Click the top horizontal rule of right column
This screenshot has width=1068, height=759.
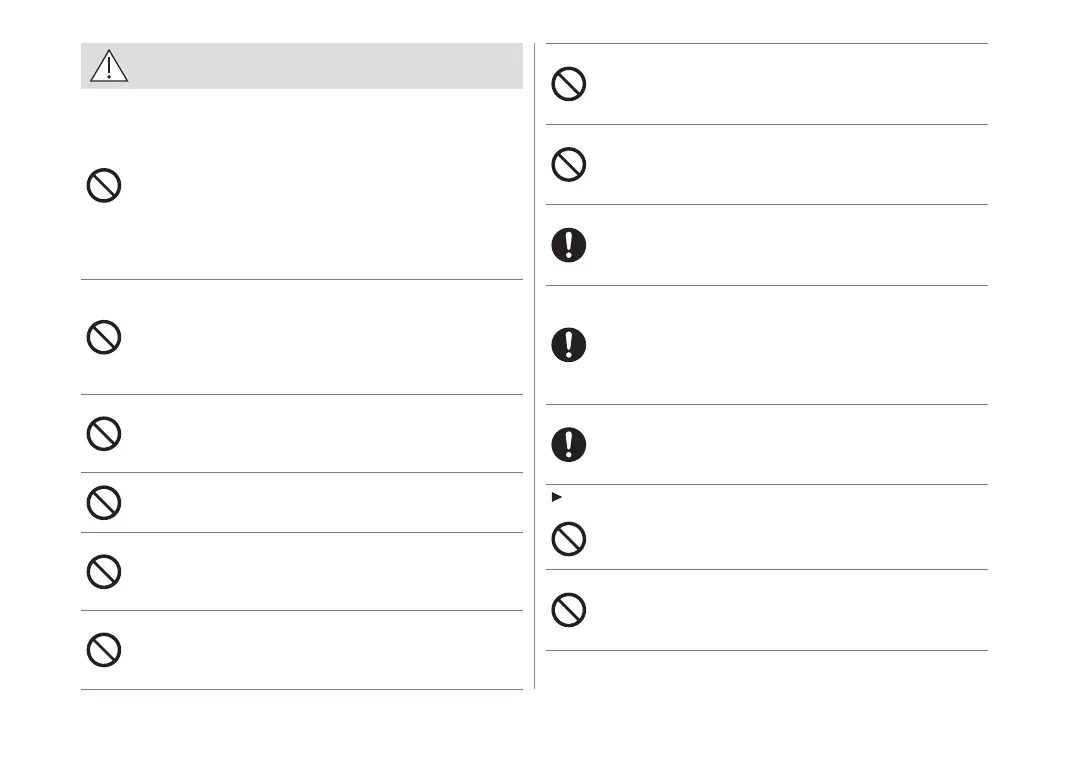tap(766, 43)
